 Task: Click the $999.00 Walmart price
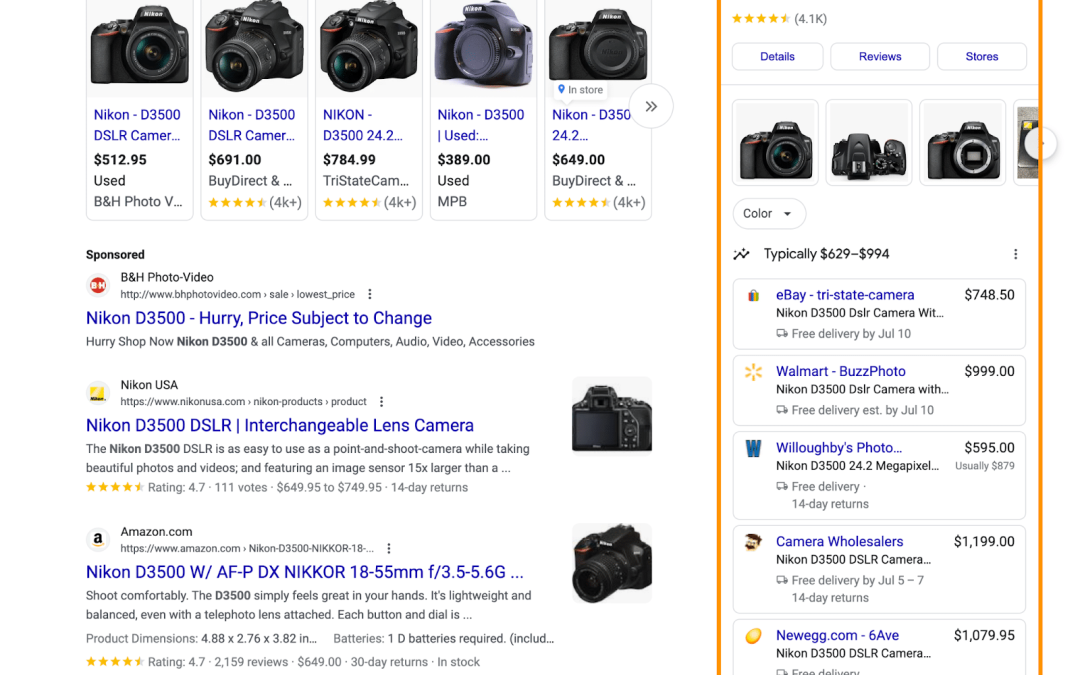989,371
